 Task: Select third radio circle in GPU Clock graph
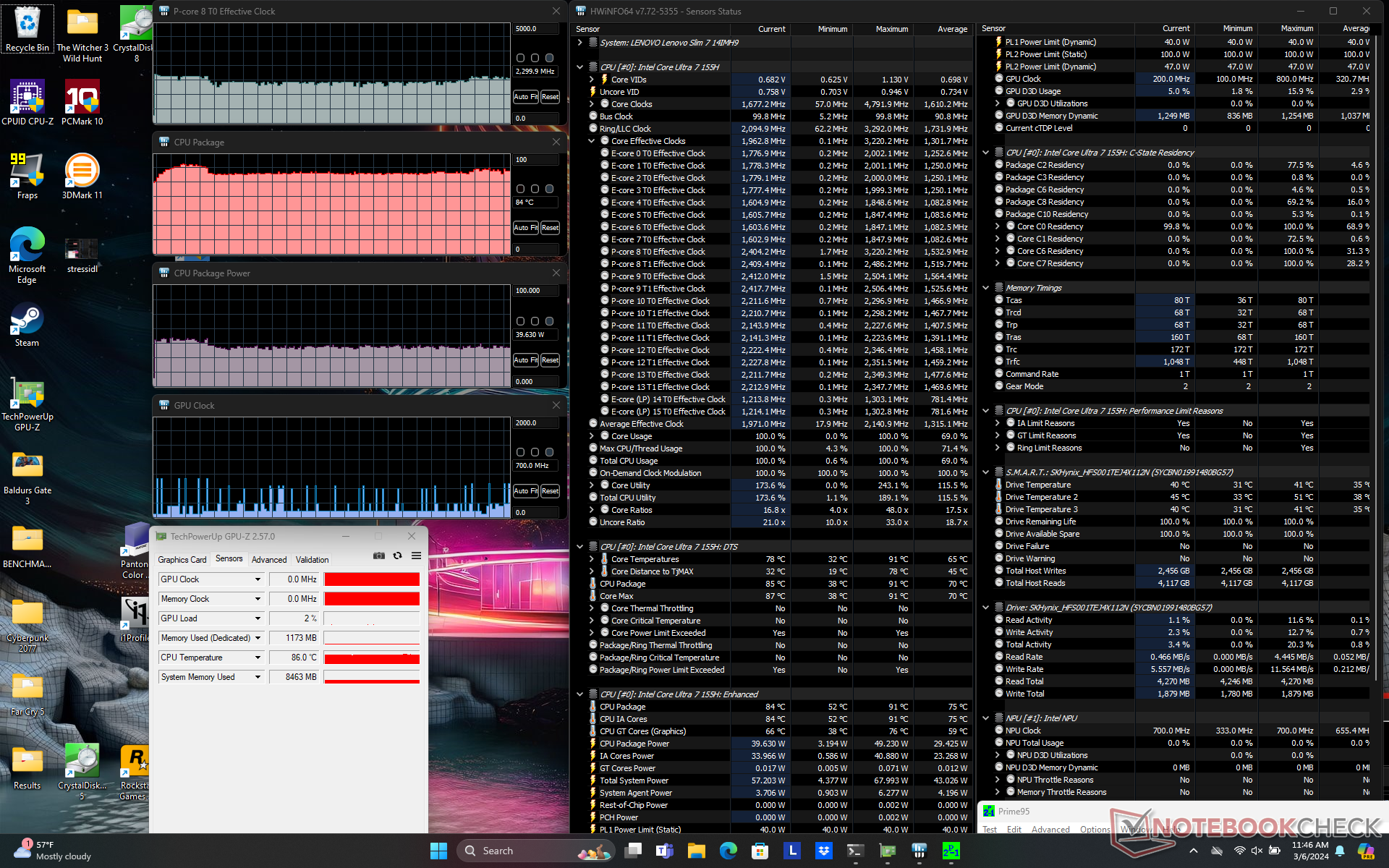(x=549, y=452)
